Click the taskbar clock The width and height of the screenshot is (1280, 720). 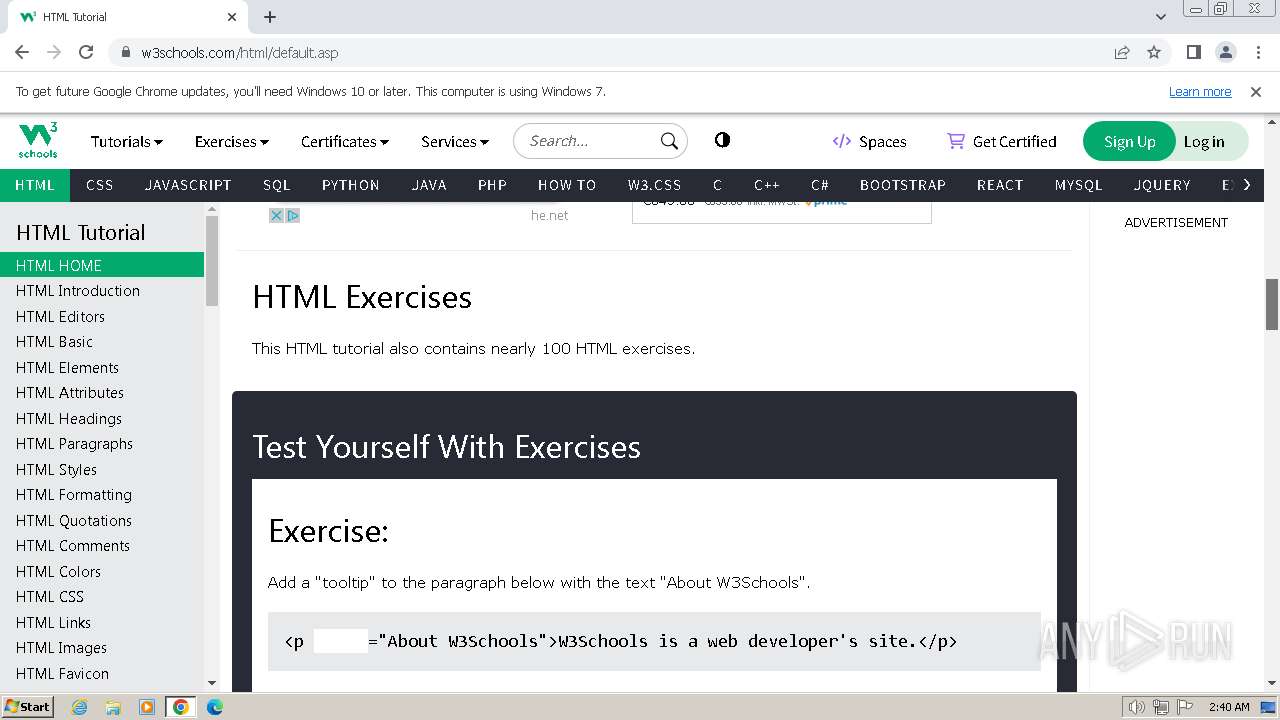pos(1229,707)
